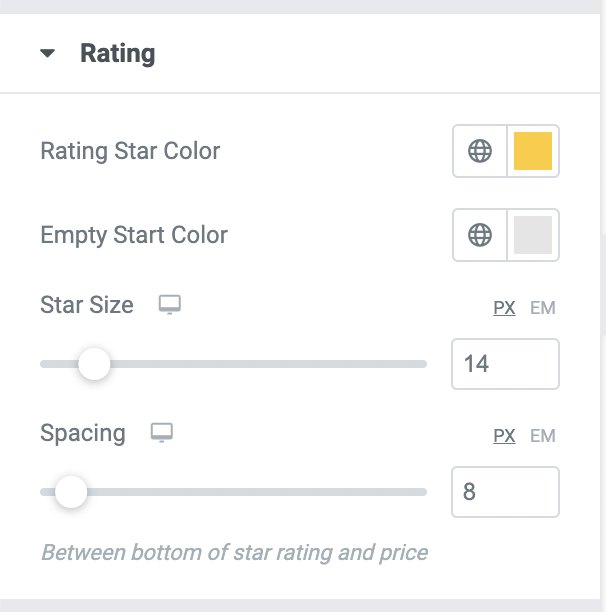
Task: Focus the Spacing value field showing 8
Action: pyautogui.click(x=505, y=492)
